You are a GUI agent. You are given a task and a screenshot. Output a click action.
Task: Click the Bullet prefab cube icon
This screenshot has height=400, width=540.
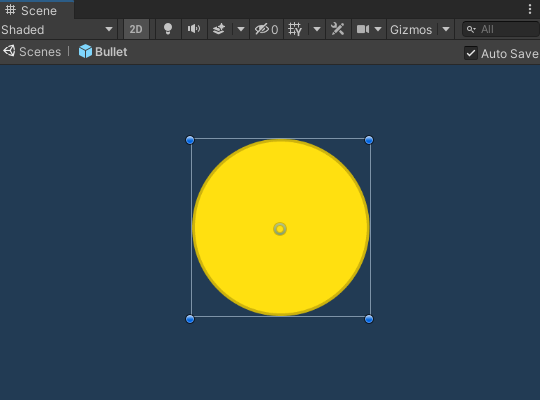pos(85,52)
